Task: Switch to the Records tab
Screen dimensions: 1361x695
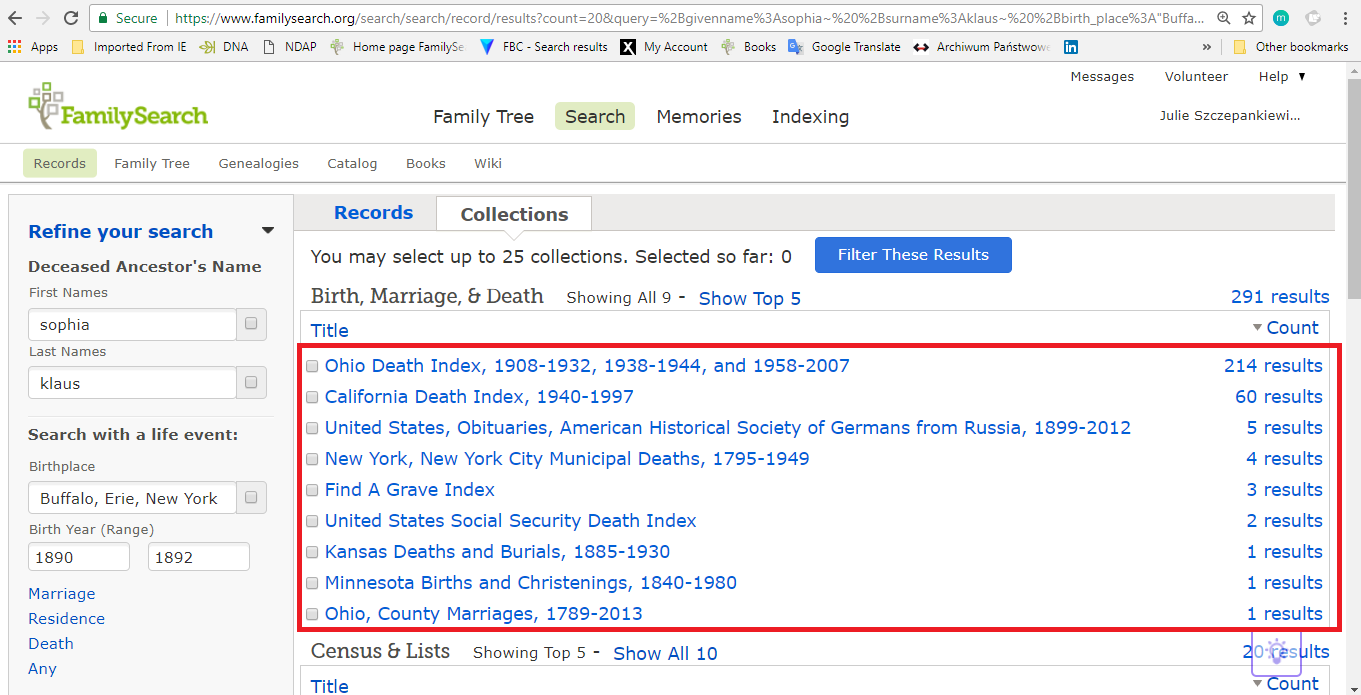Action: (373, 213)
